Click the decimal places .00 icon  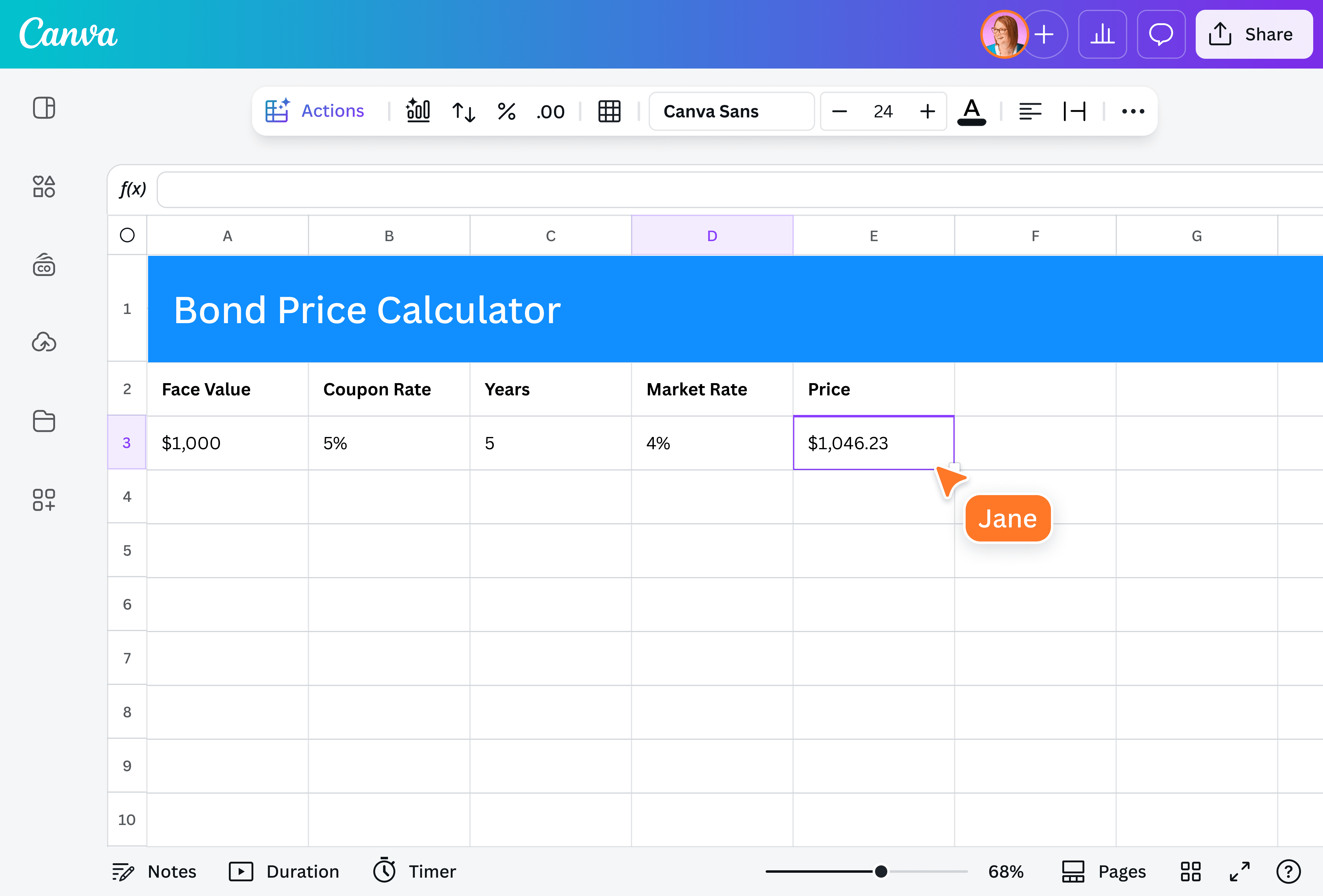(549, 112)
